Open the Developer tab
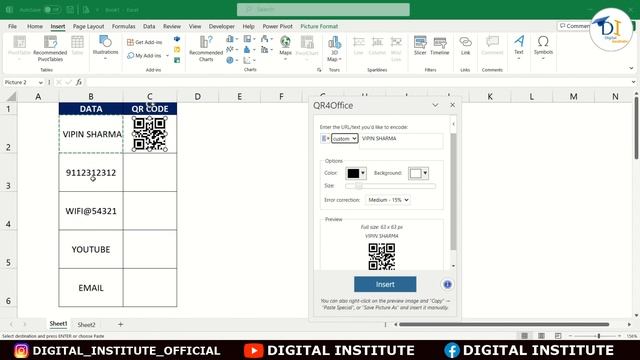Viewport: 640px width, 360px height. point(222,26)
